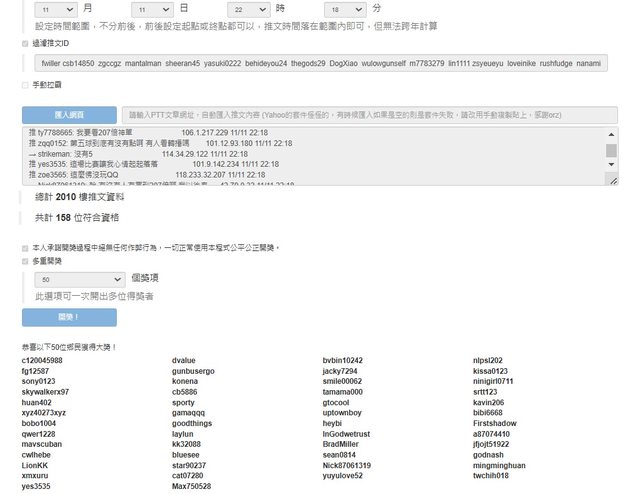Click the comments box scrollbar down arrow
This screenshot has height=494, width=640.
click(611, 180)
